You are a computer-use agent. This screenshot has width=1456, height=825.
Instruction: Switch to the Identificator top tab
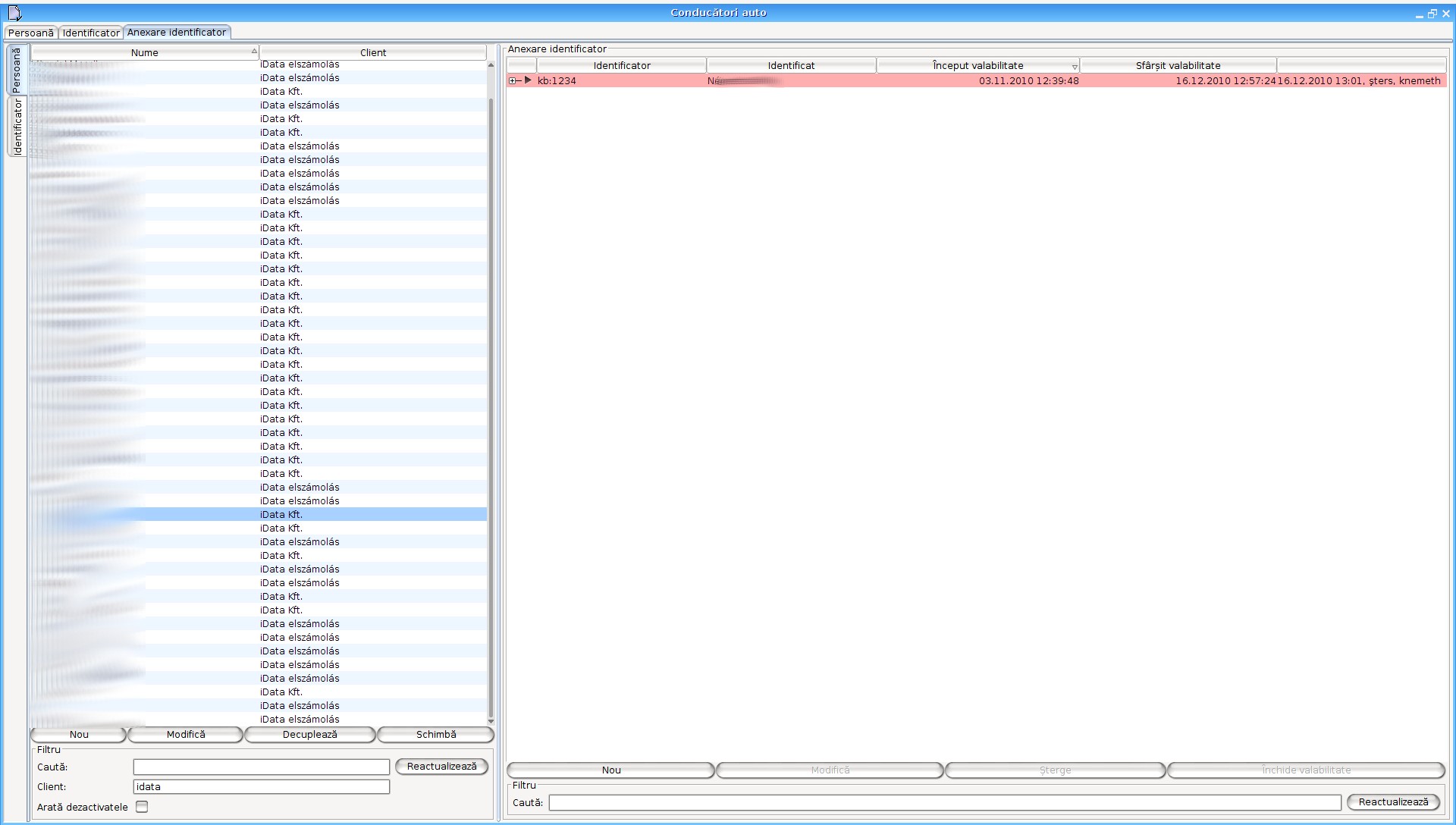pyautogui.click(x=91, y=33)
